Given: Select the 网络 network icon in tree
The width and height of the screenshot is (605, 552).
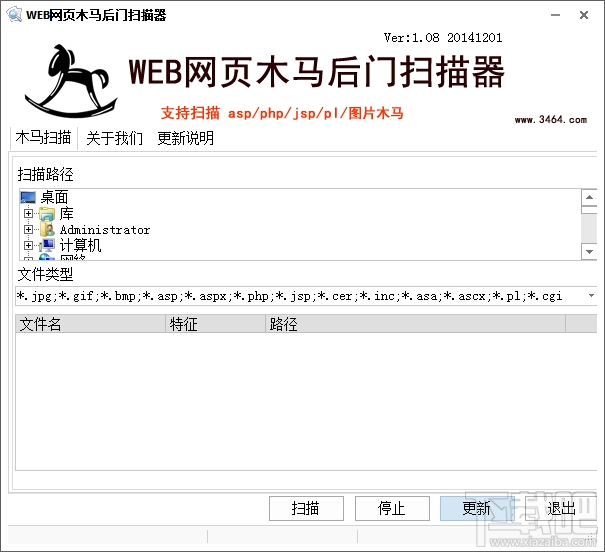Looking at the screenshot, I should (x=47, y=257).
